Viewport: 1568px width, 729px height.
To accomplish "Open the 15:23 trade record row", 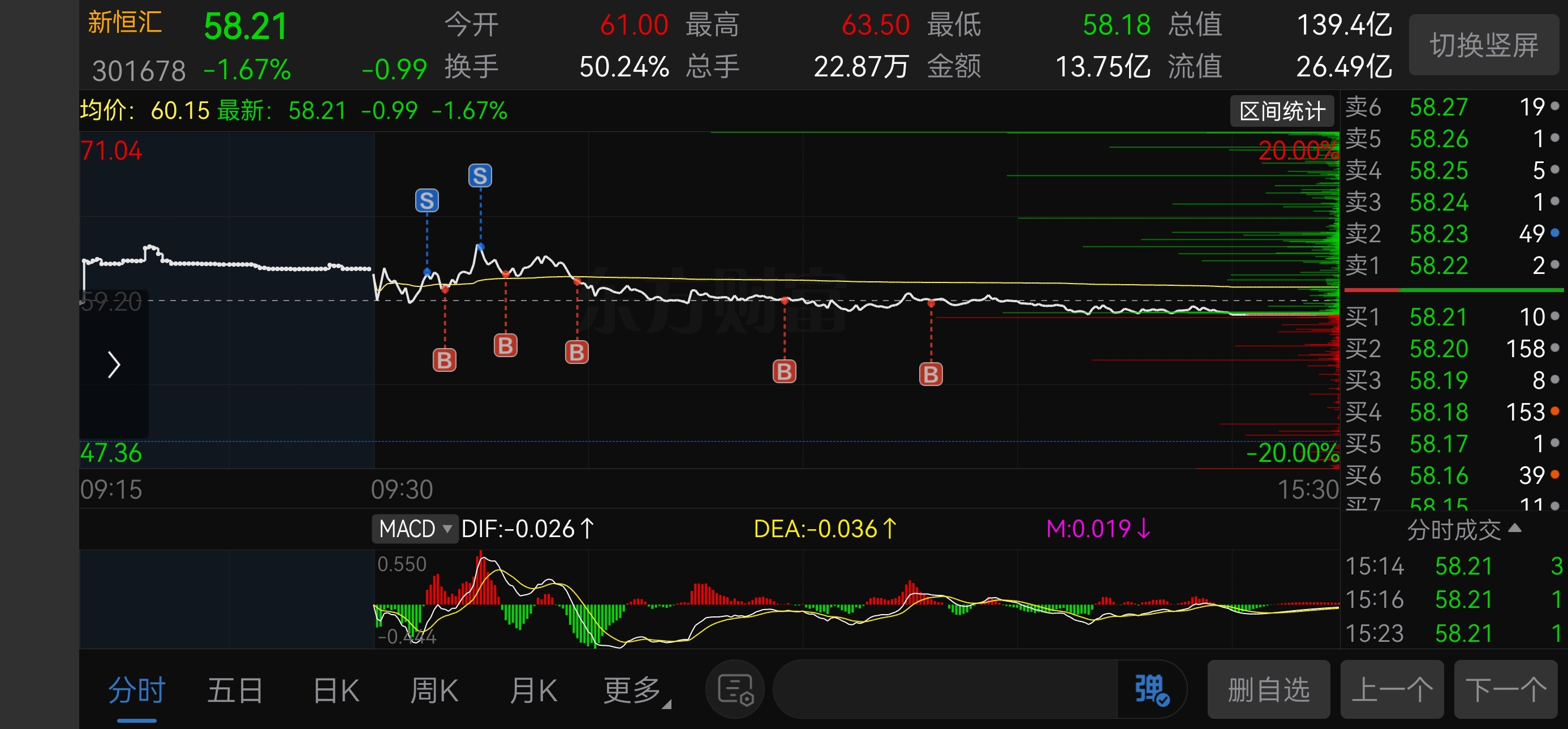I will 1454,633.
